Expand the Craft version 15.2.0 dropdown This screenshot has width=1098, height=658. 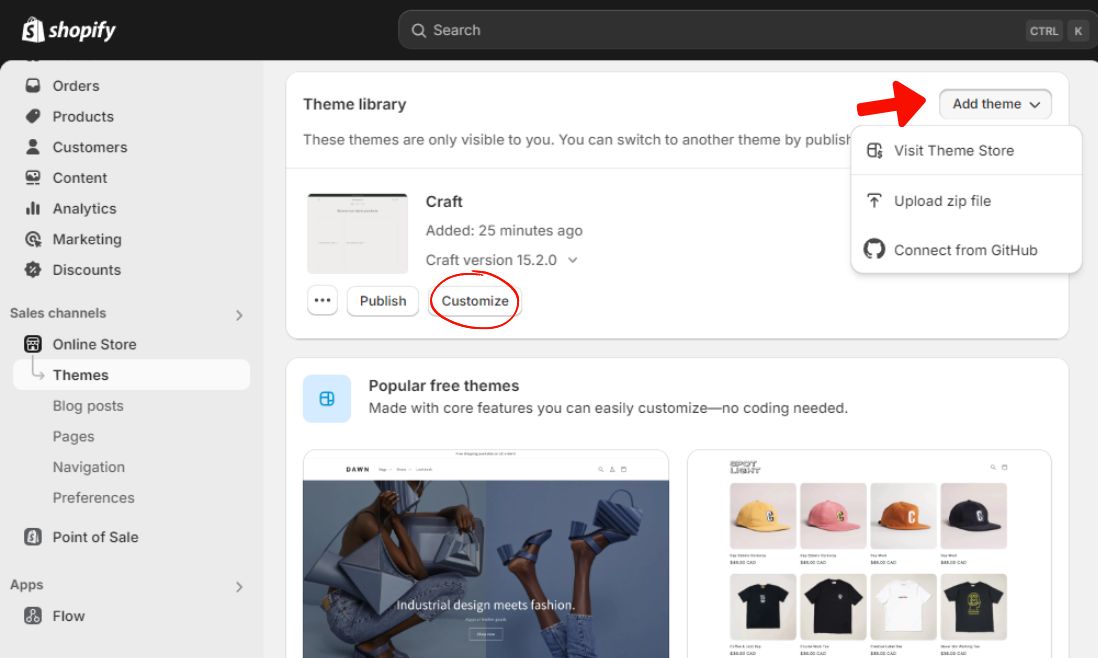coord(573,260)
